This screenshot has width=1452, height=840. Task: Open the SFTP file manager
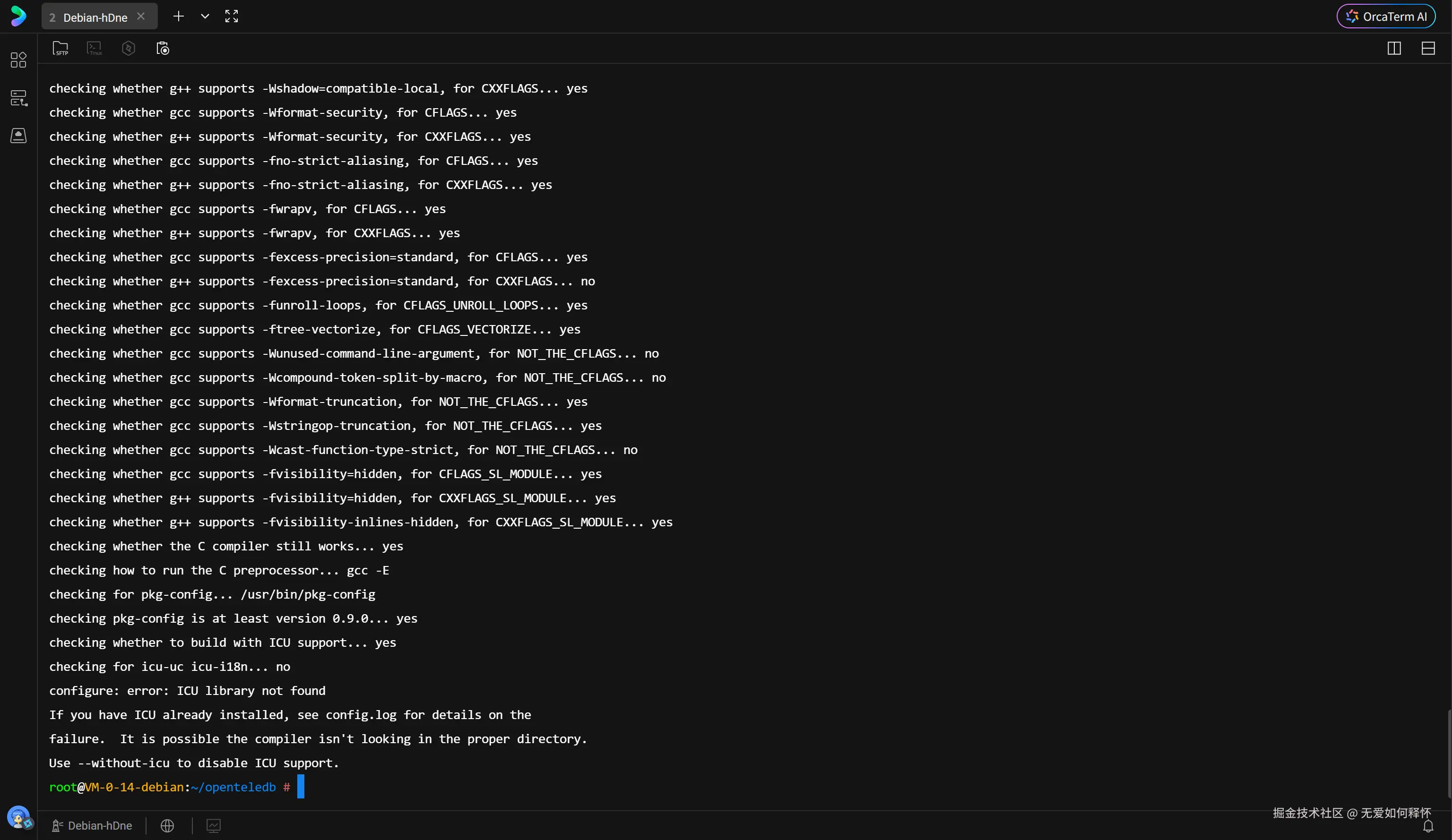coord(60,48)
